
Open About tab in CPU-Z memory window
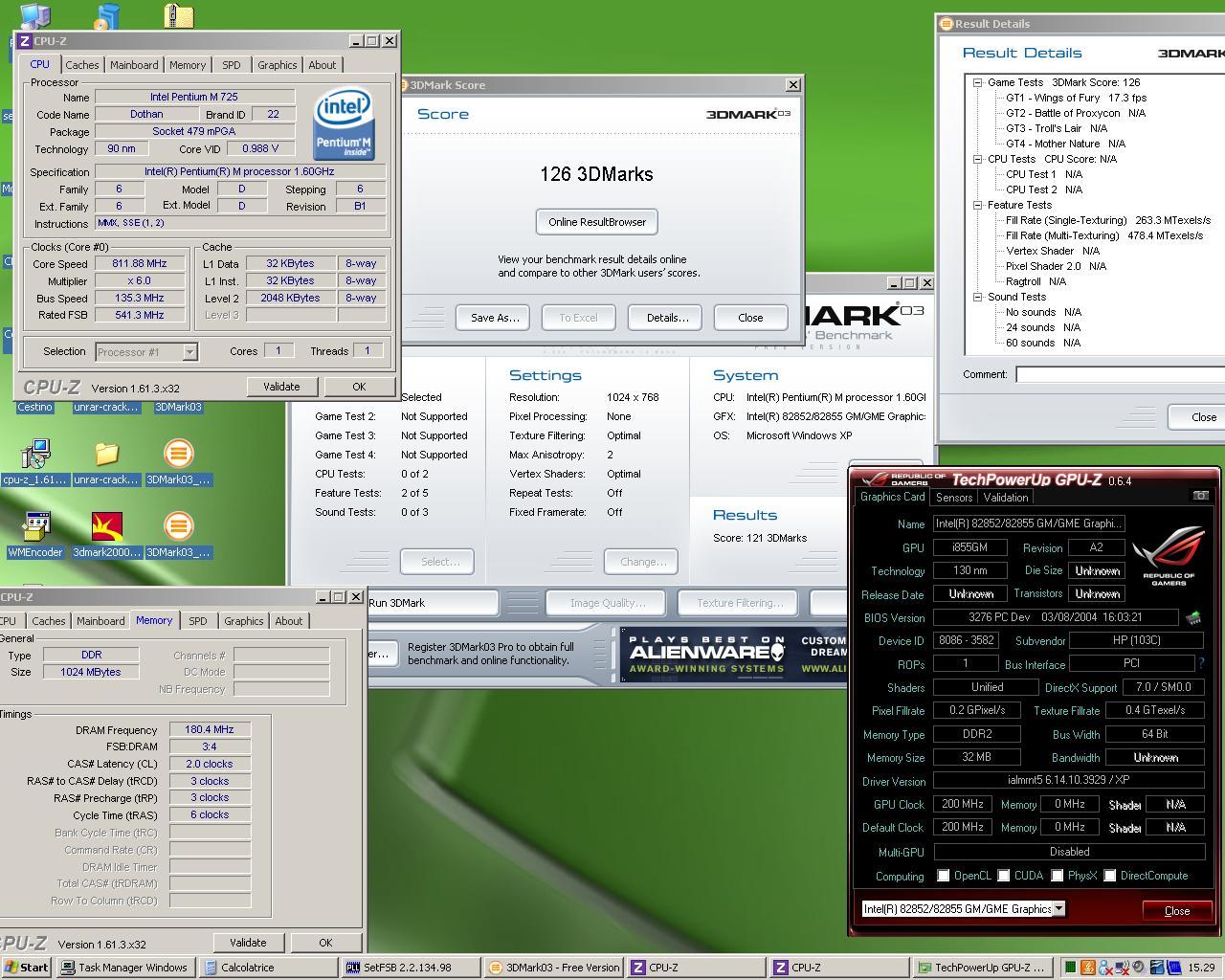pos(289,621)
